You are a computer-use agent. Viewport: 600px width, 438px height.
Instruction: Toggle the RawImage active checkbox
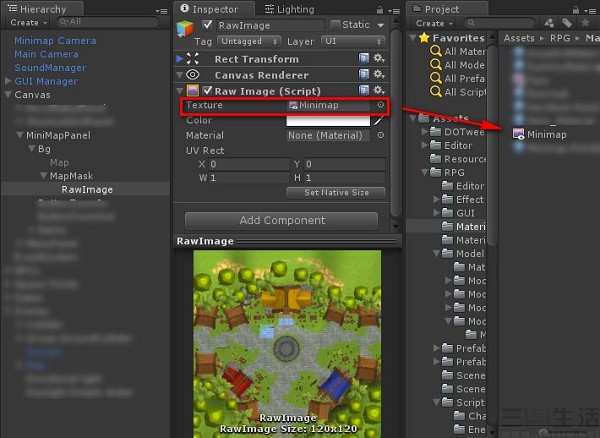point(207,25)
